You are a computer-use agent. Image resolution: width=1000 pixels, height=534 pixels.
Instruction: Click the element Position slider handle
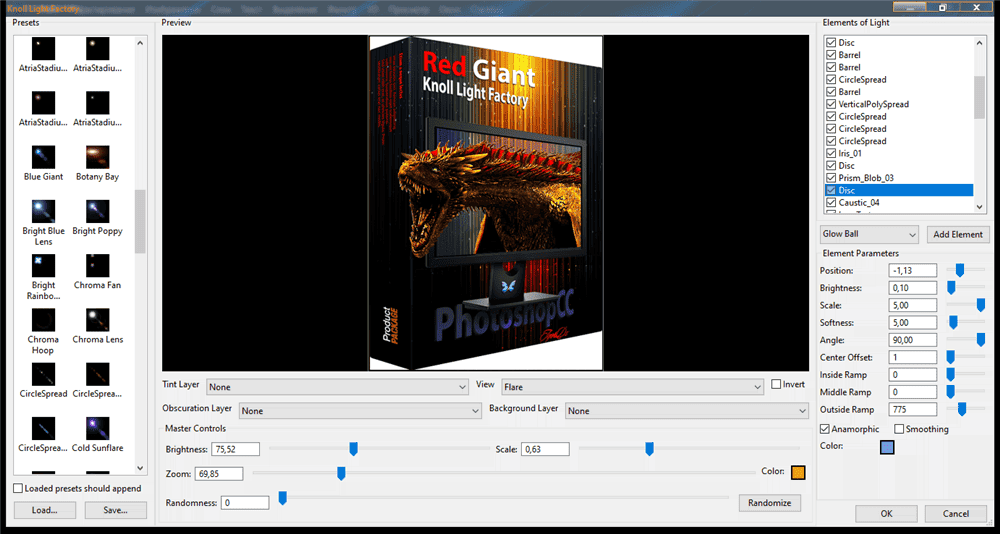pyautogui.click(x=959, y=271)
